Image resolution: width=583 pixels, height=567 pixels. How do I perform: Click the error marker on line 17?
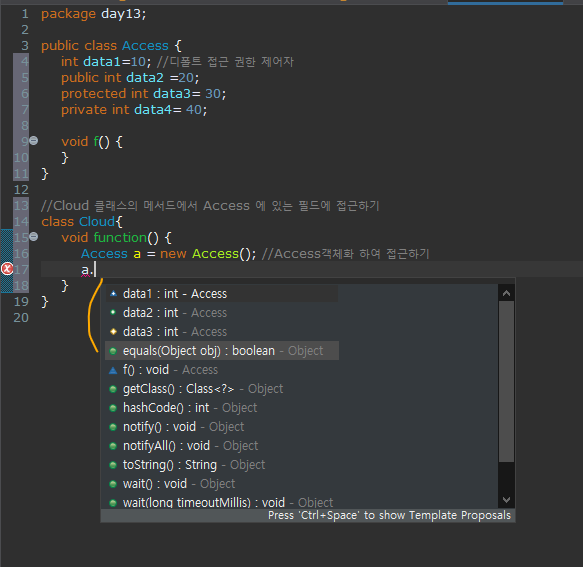(7, 269)
